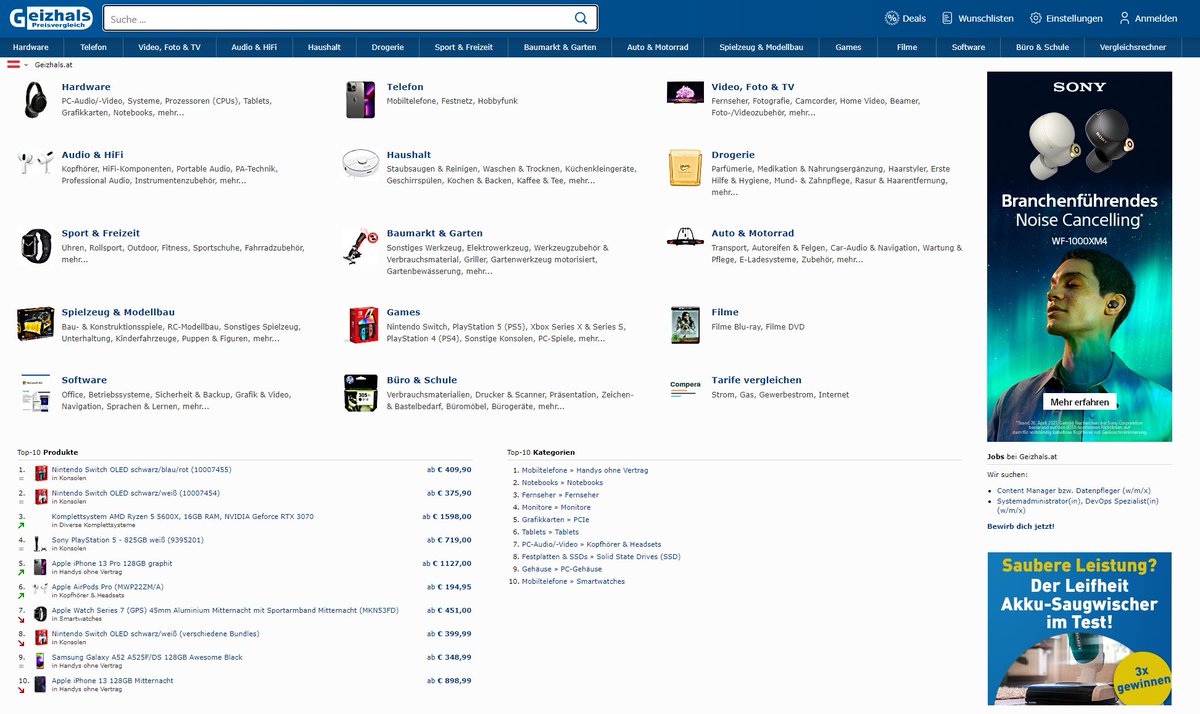The height and width of the screenshot is (714, 1200).
Task: Click into the Suche search field
Action: coord(335,18)
